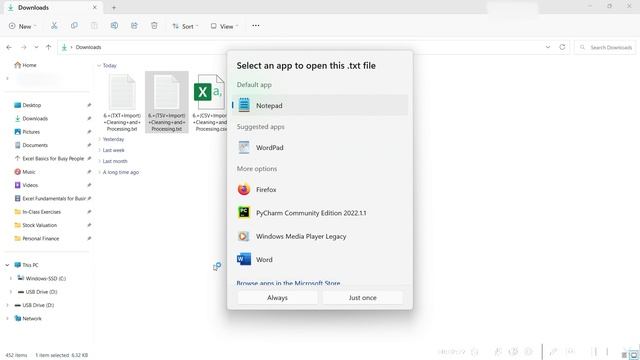
Task: Click the Paste icon in toolbar
Action: [94, 26]
